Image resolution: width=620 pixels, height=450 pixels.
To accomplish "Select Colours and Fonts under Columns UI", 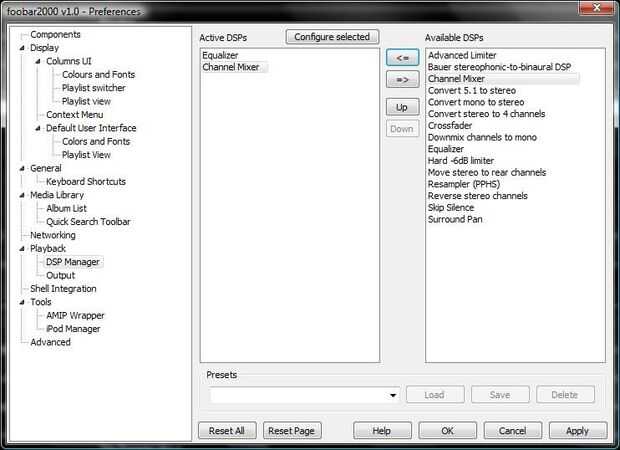I will click(x=98, y=74).
